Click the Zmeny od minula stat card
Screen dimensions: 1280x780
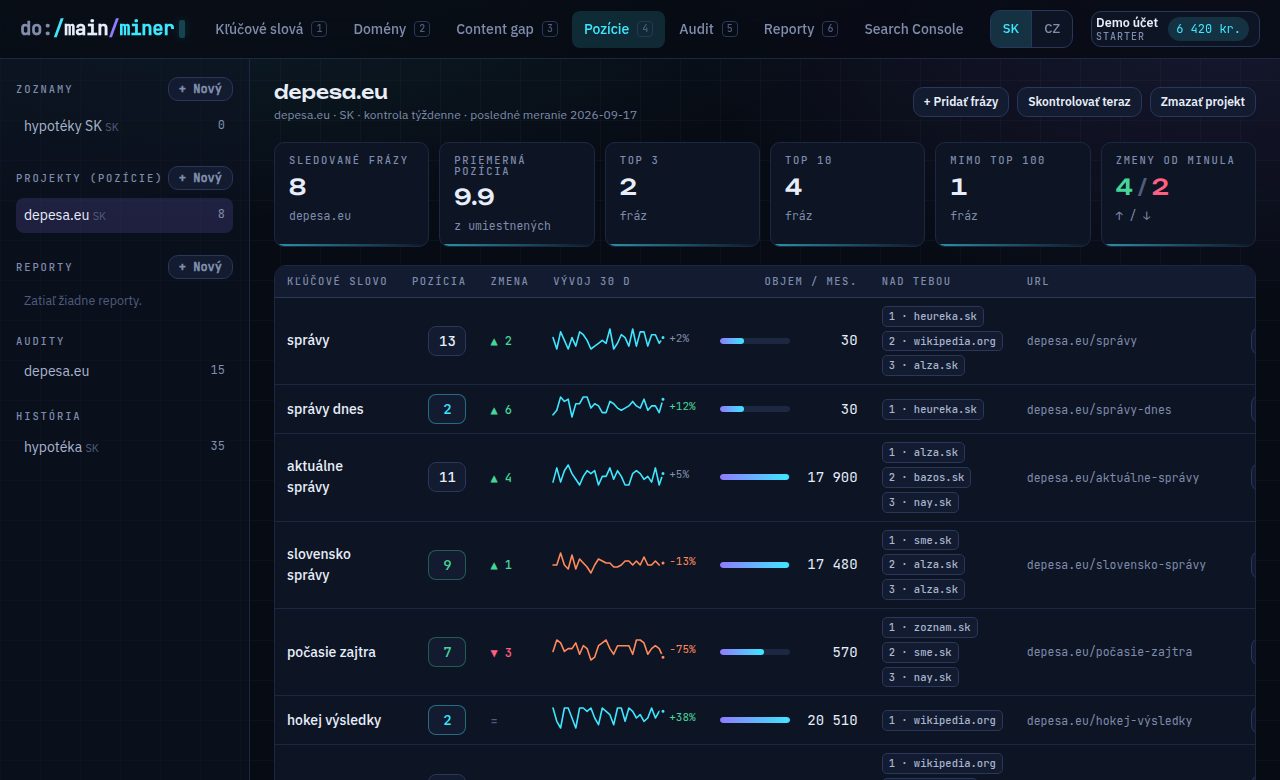[1178, 193]
